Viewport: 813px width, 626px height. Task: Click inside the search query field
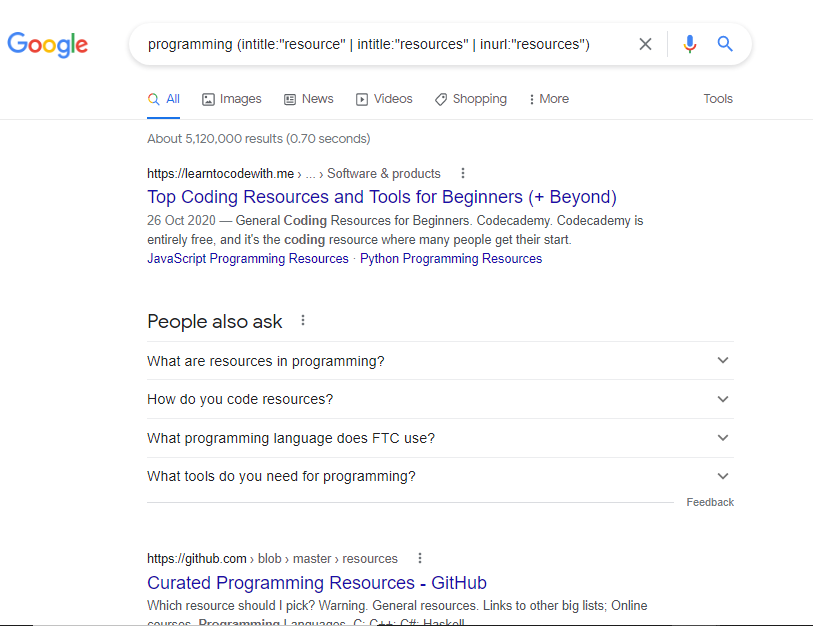369,44
